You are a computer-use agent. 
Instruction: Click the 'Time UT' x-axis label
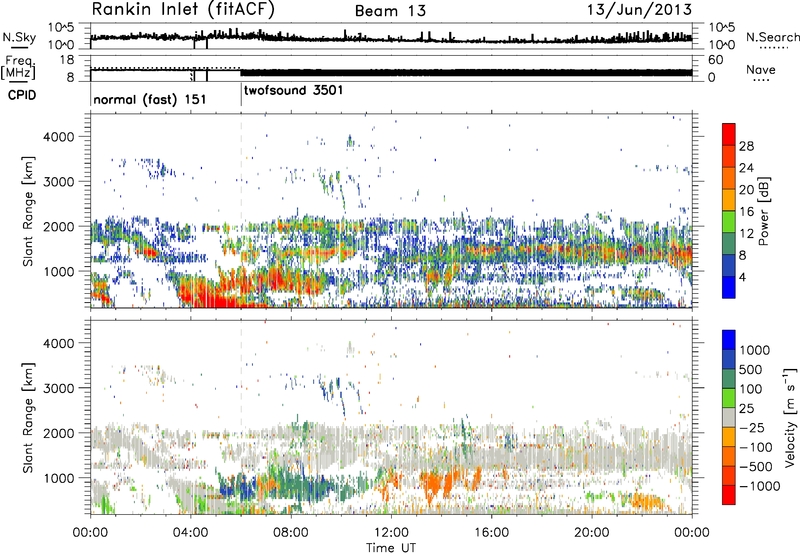point(391,548)
